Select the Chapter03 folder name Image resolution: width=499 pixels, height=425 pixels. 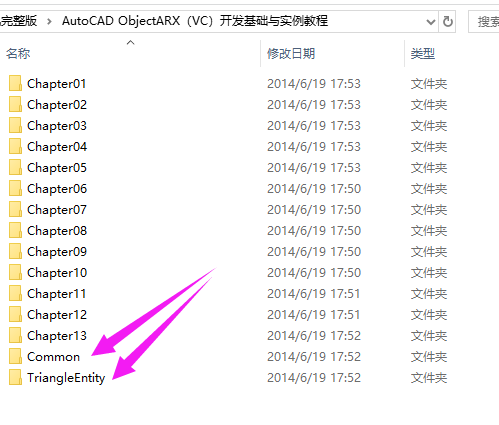tap(57, 126)
